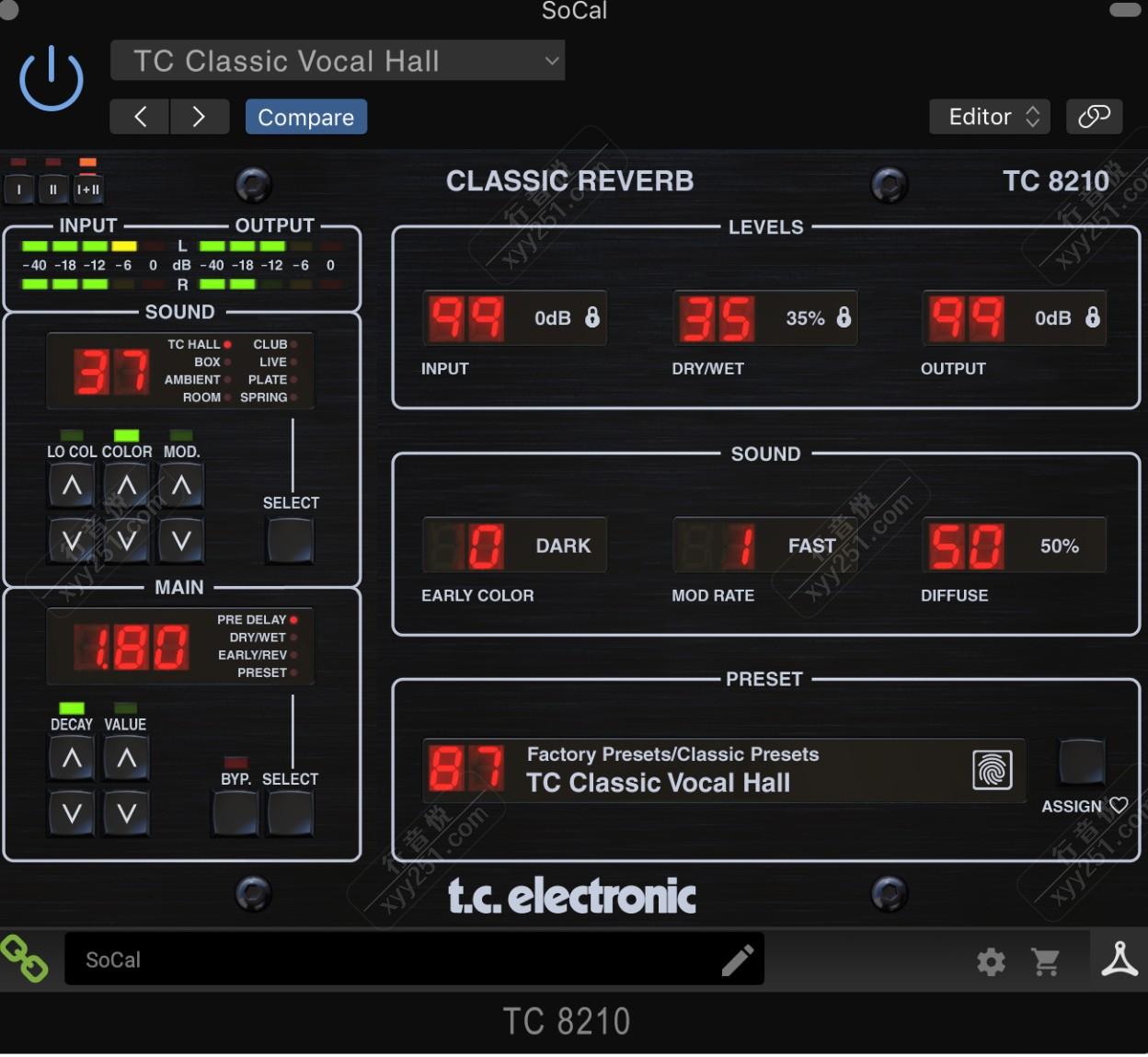Image resolution: width=1148 pixels, height=1057 pixels.
Task: Click the preset number 87 display
Action: [x=466, y=769]
